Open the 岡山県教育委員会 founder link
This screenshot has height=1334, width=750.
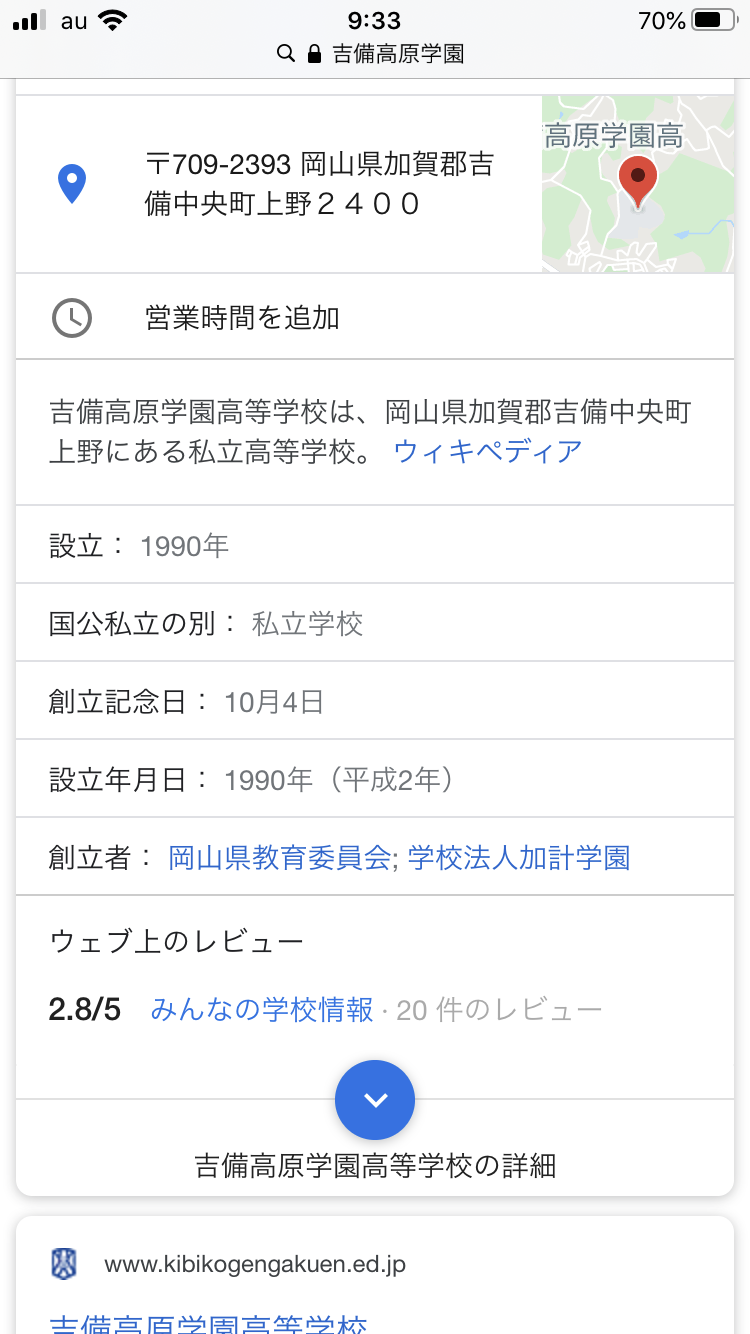point(279,858)
